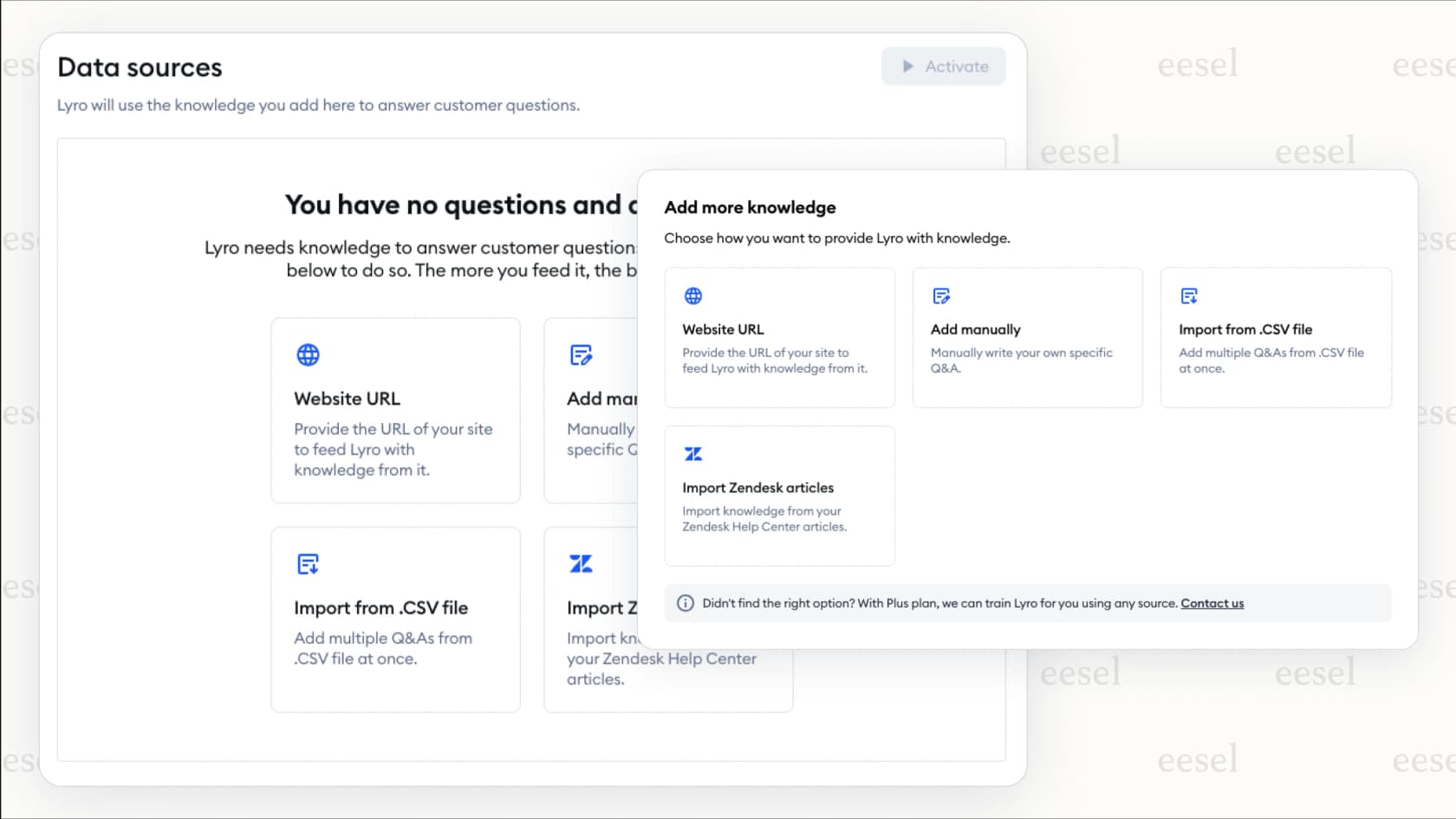Click the 'Data sources' page heading

140,68
